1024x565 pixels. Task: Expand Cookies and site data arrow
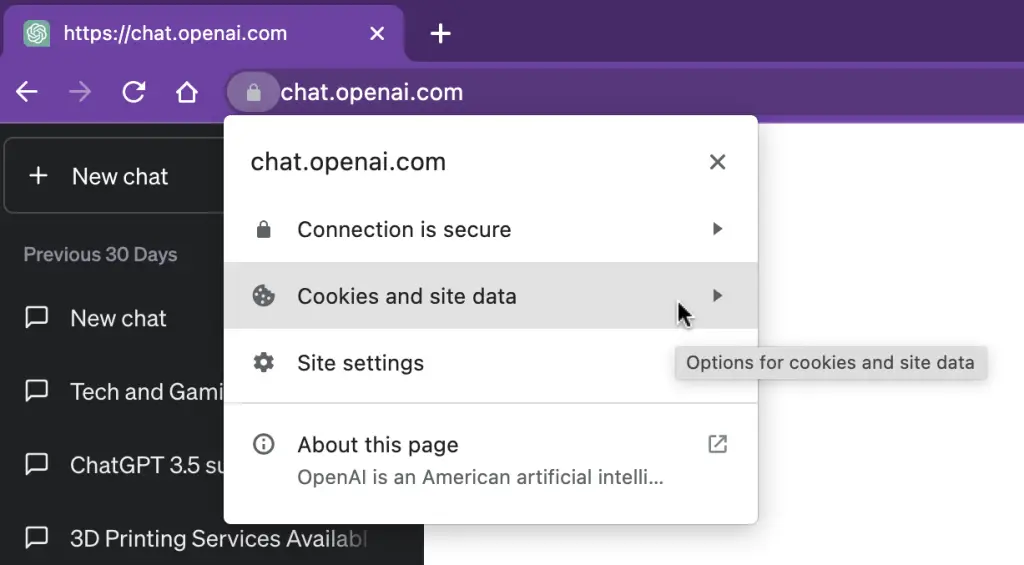tap(717, 296)
